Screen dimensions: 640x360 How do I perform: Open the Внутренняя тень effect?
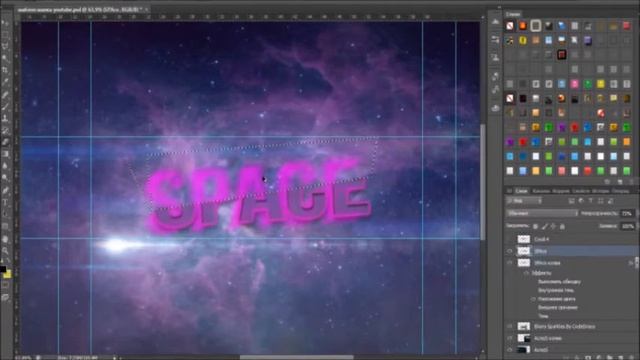[556, 290]
